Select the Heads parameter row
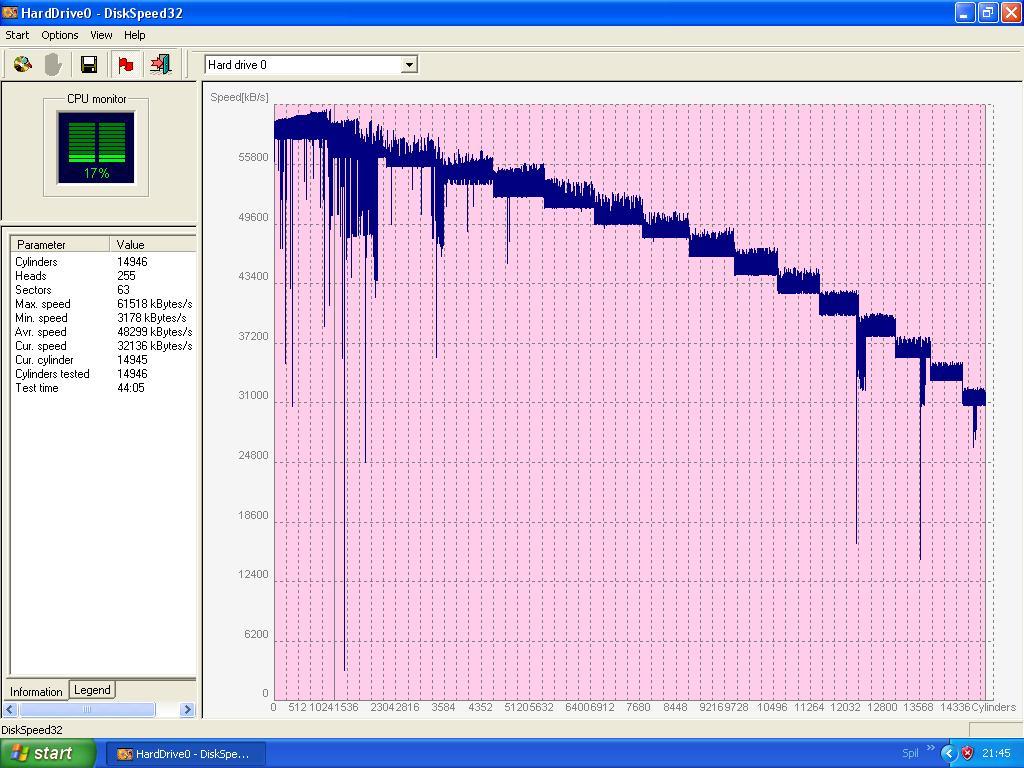 point(103,276)
